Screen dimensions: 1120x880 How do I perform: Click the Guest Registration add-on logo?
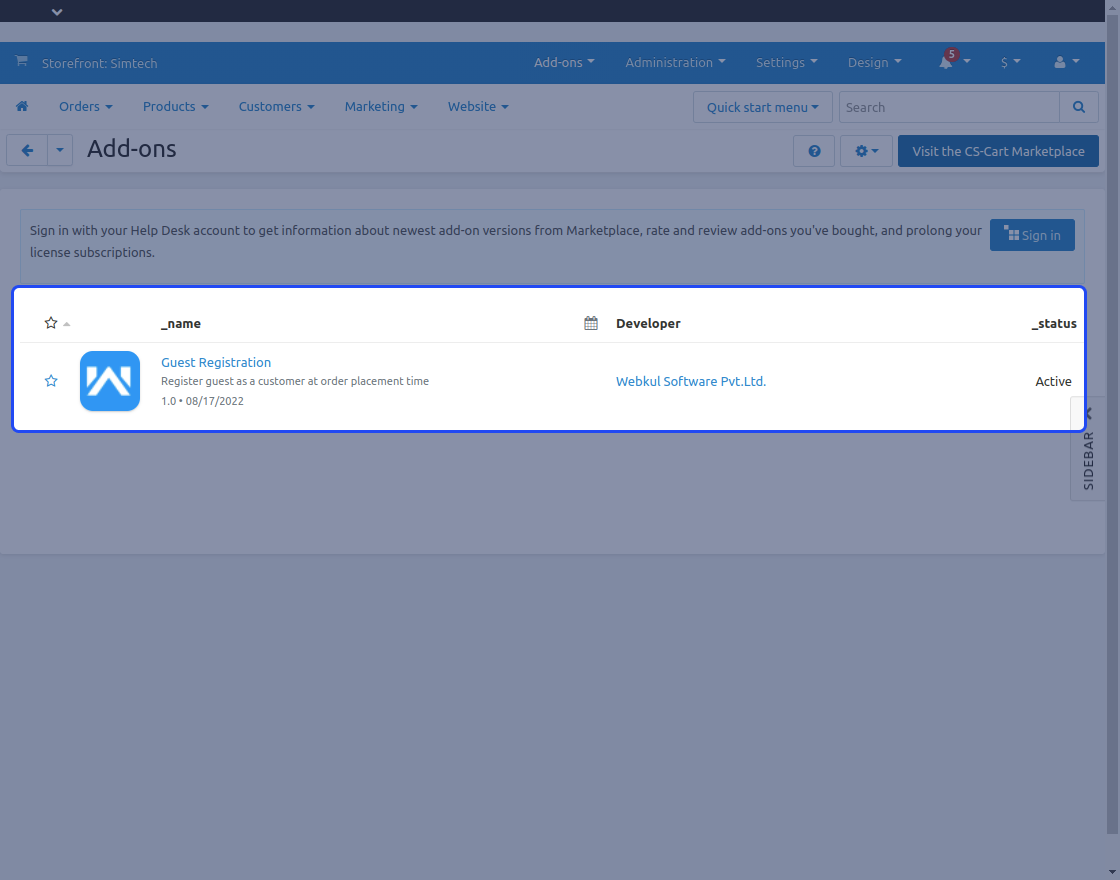pos(110,381)
